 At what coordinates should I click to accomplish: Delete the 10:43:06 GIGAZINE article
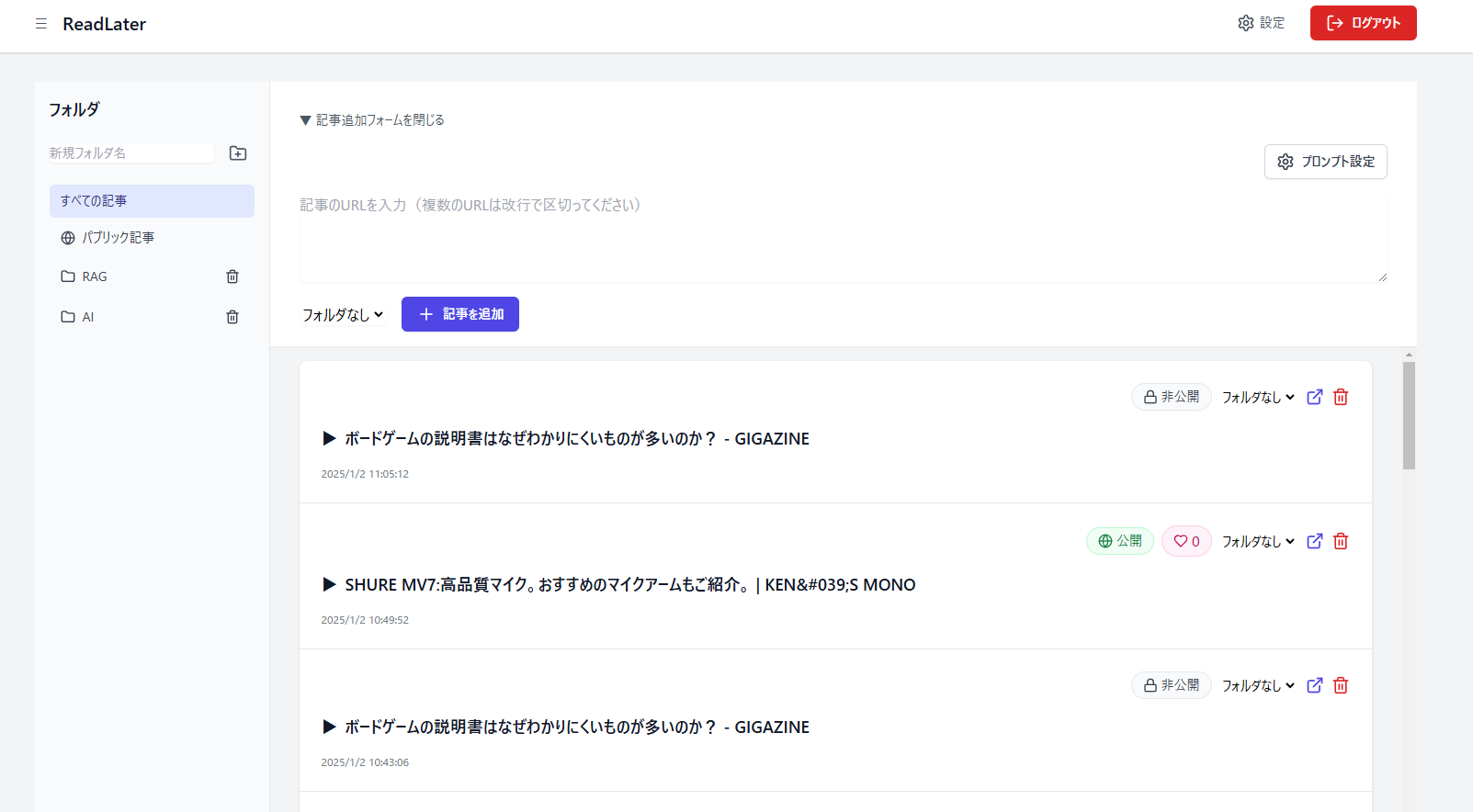click(1341, 685)
